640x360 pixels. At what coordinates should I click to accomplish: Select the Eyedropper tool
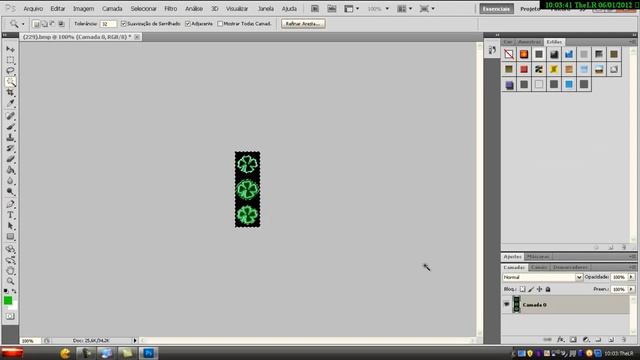click(x=10, y=103)
